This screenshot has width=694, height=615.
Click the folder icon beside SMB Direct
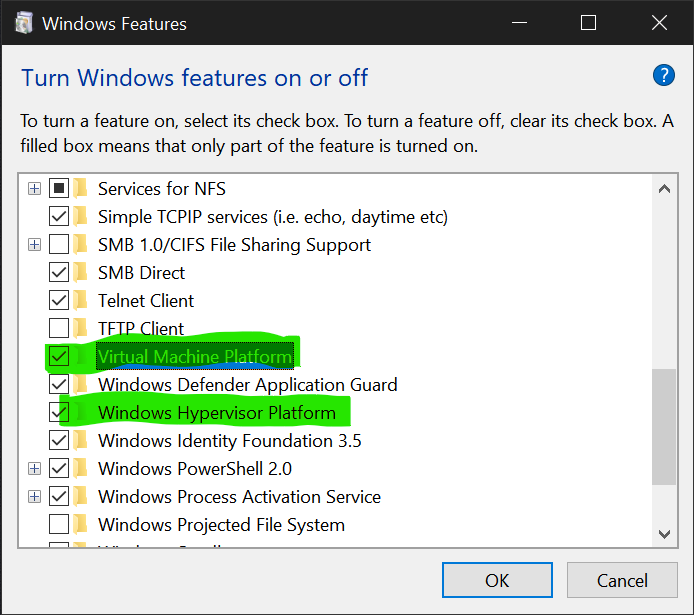click(x=80, y=273)
